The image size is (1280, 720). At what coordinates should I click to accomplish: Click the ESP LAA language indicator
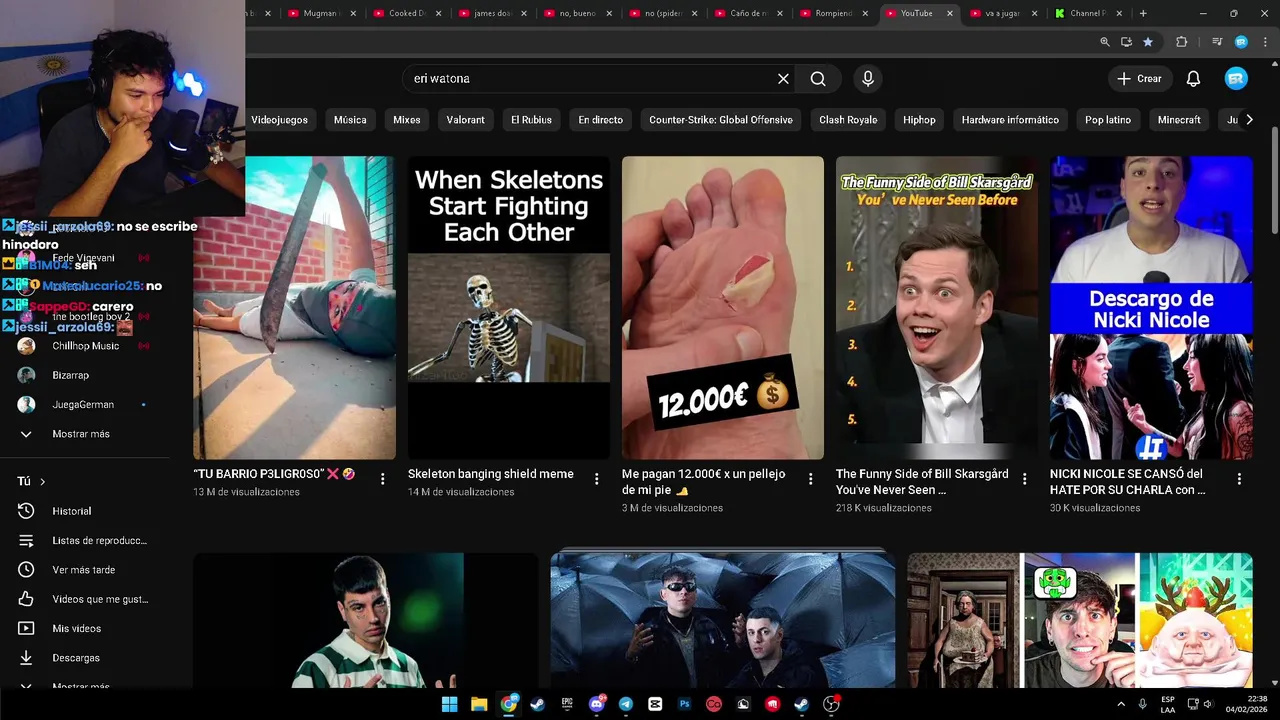tap(1168, 704)
